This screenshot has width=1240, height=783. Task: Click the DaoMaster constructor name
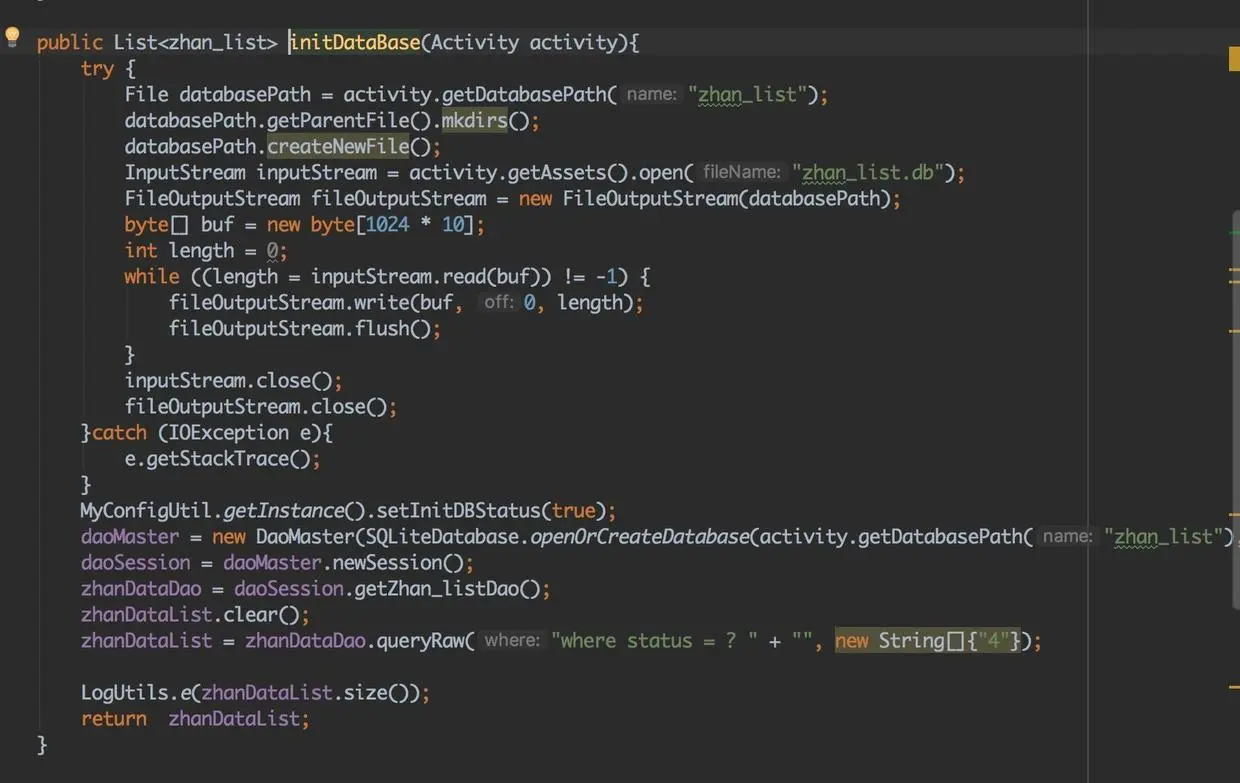tap(305, 536)
